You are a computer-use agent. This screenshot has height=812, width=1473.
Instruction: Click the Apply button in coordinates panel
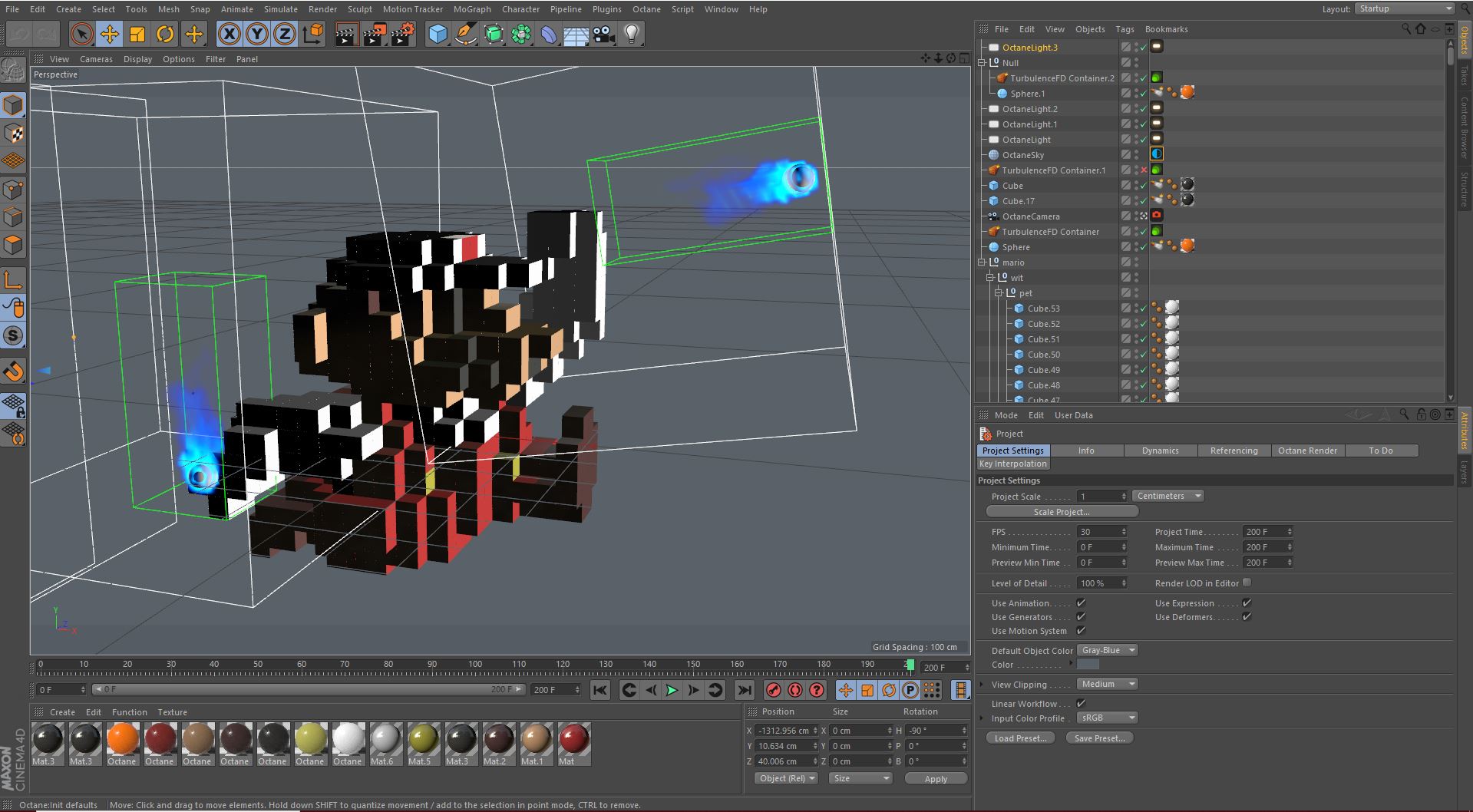coord(935,778)
